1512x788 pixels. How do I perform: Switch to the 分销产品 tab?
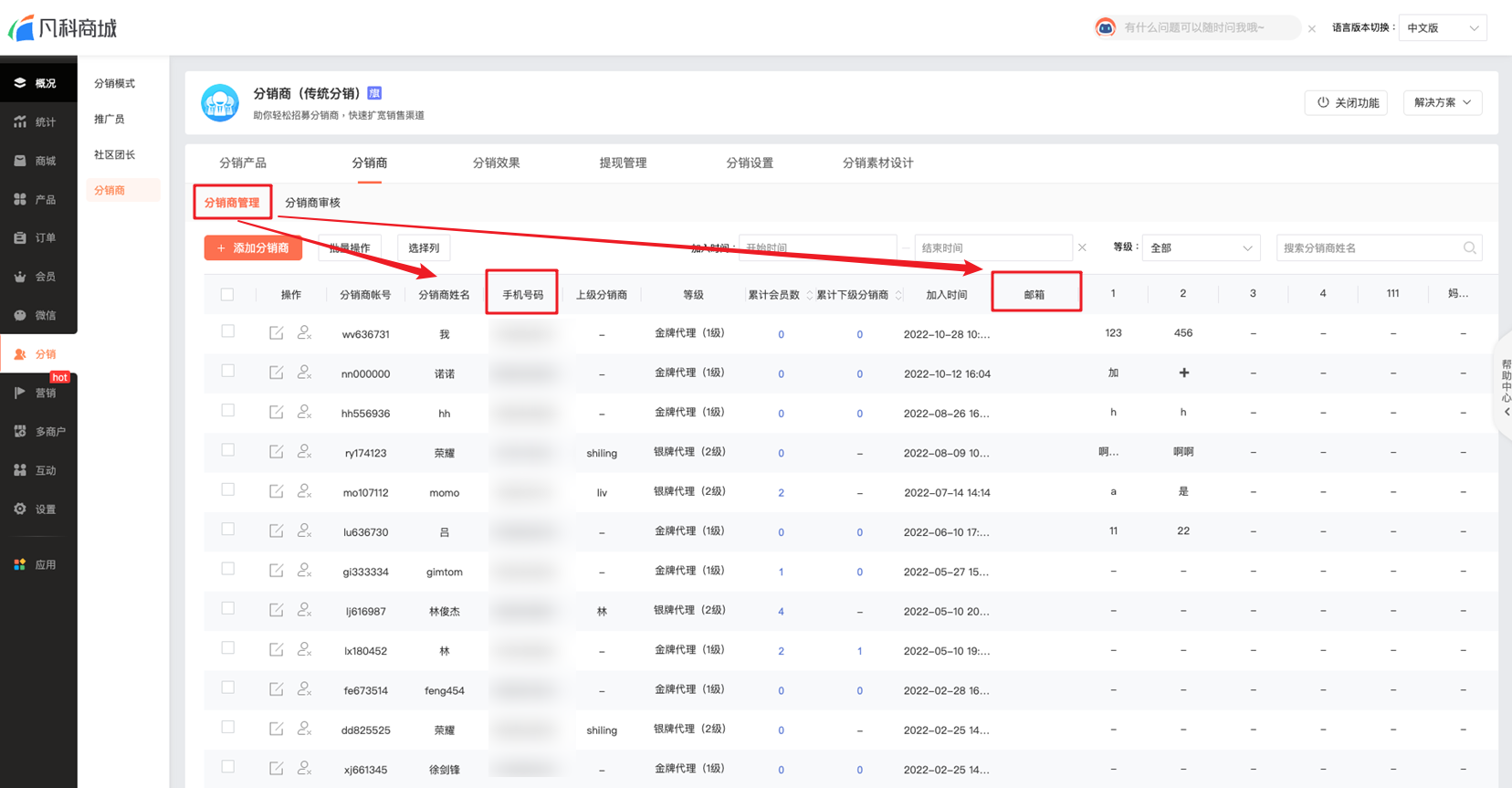coord(243,163)
